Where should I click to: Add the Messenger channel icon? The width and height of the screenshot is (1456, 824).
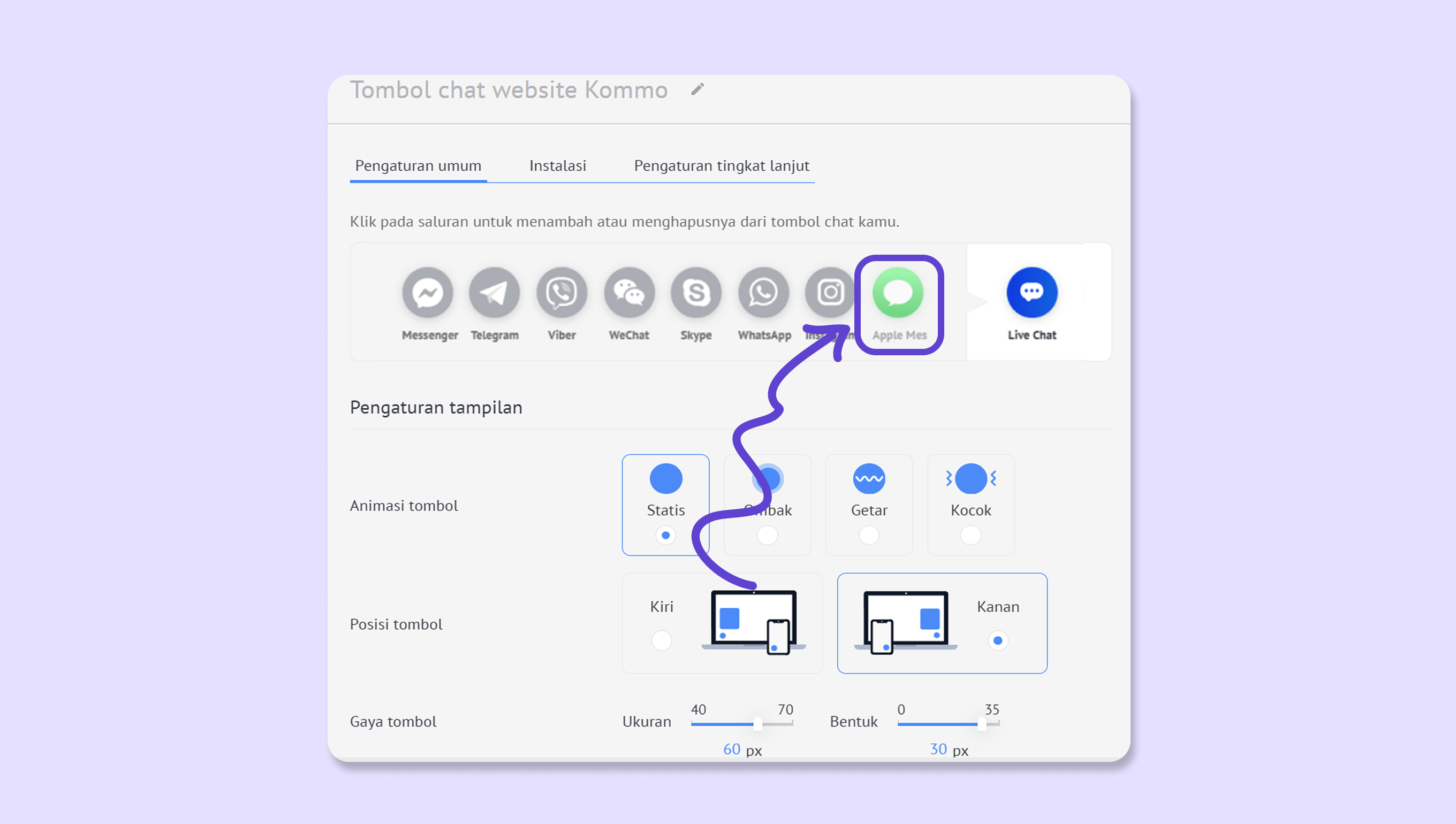pos(427,293)
